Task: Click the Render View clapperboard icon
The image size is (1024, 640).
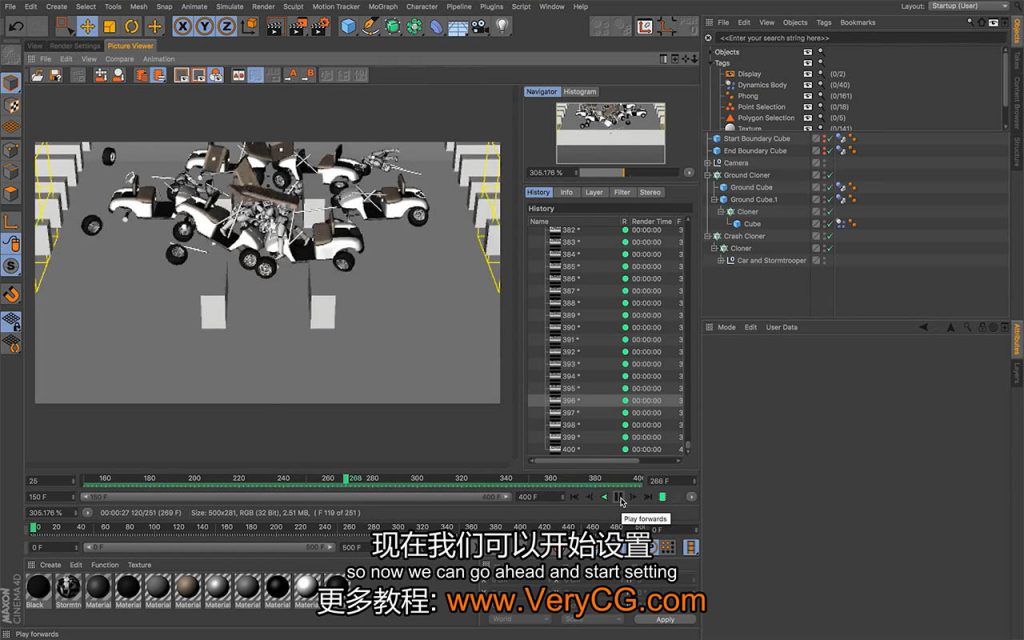Action: (x=275, y=27)
